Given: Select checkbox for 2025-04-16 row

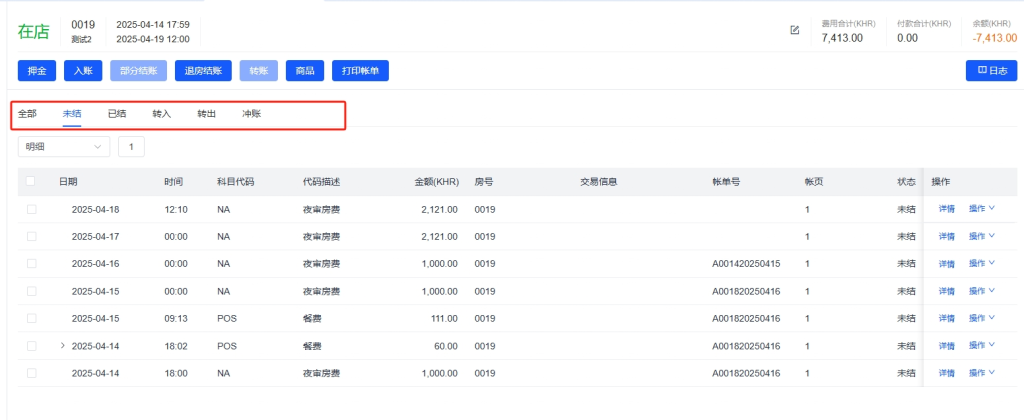Looking at the screenshot, I should [x=31, y=264].
